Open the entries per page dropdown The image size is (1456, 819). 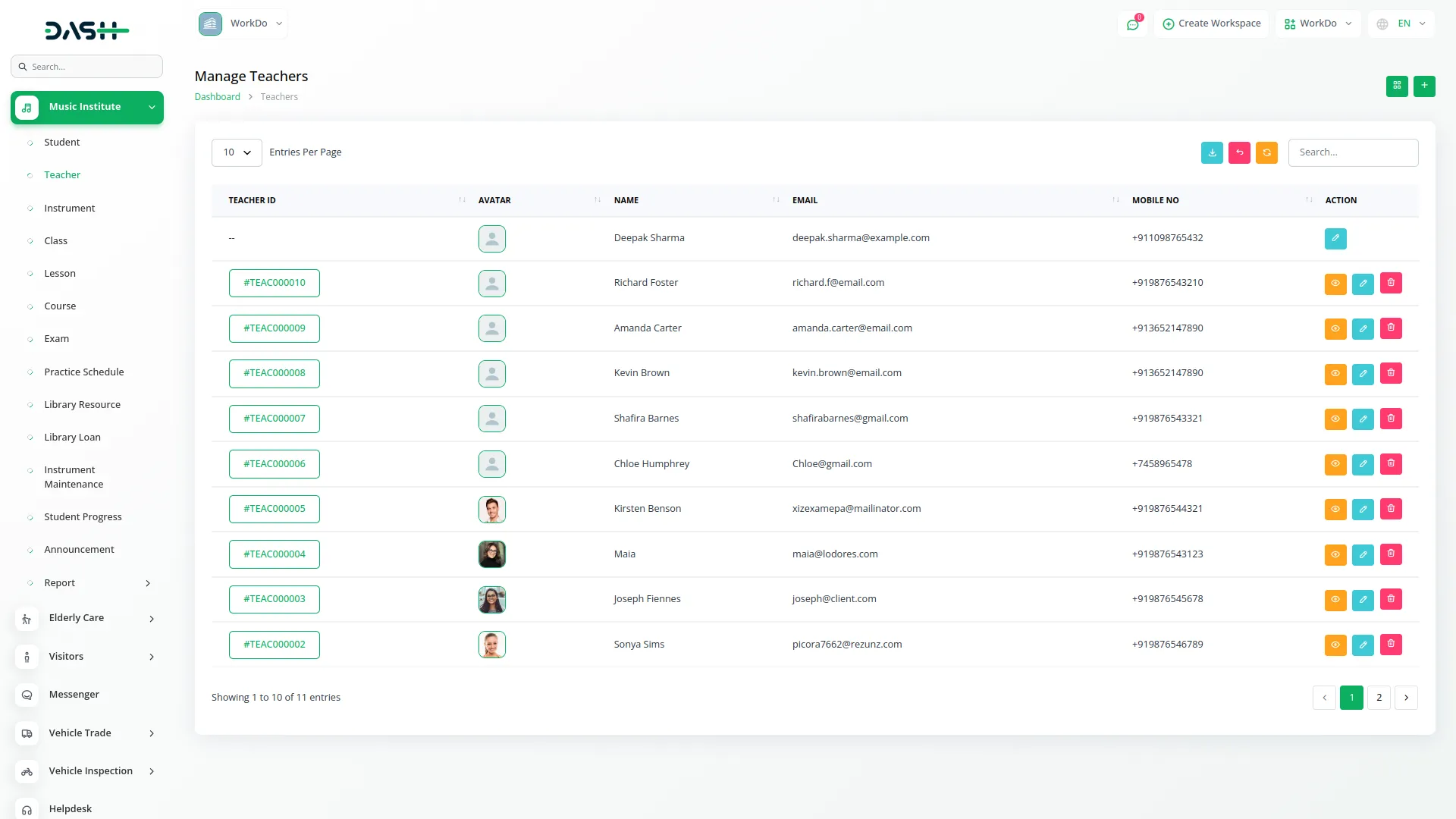click(237, 152)
